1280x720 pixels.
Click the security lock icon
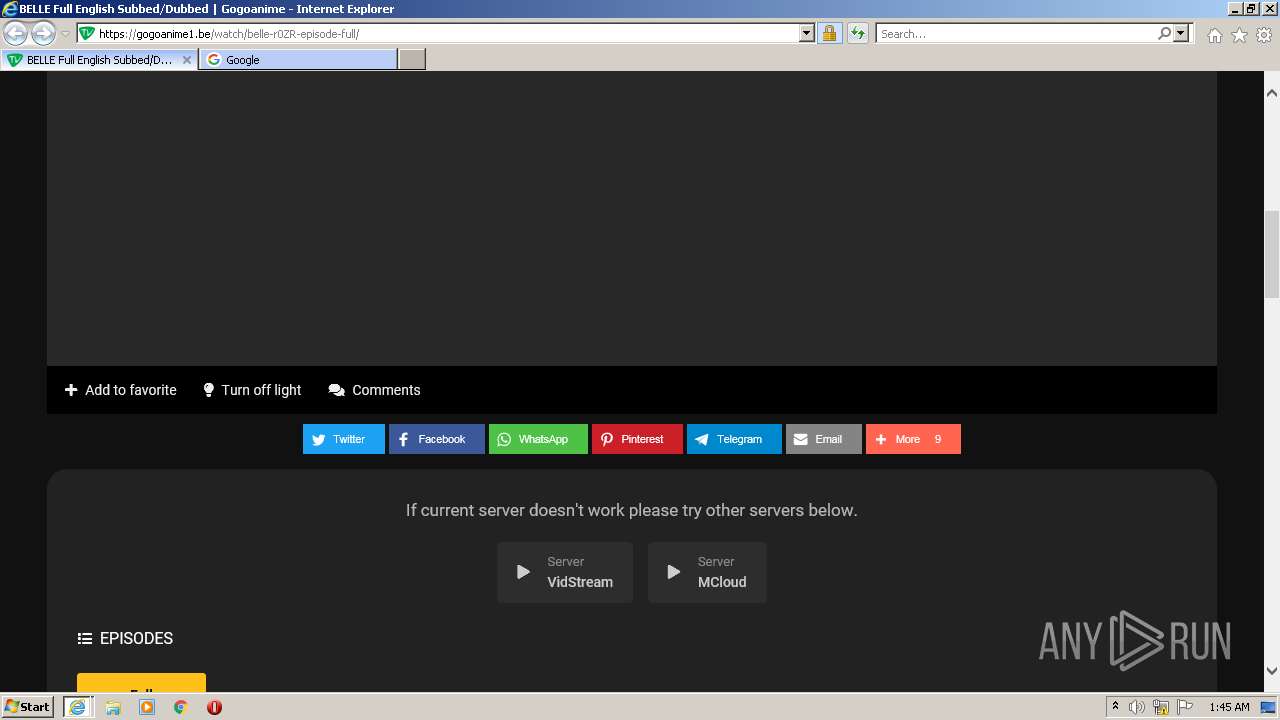click(x=829, y=33)
